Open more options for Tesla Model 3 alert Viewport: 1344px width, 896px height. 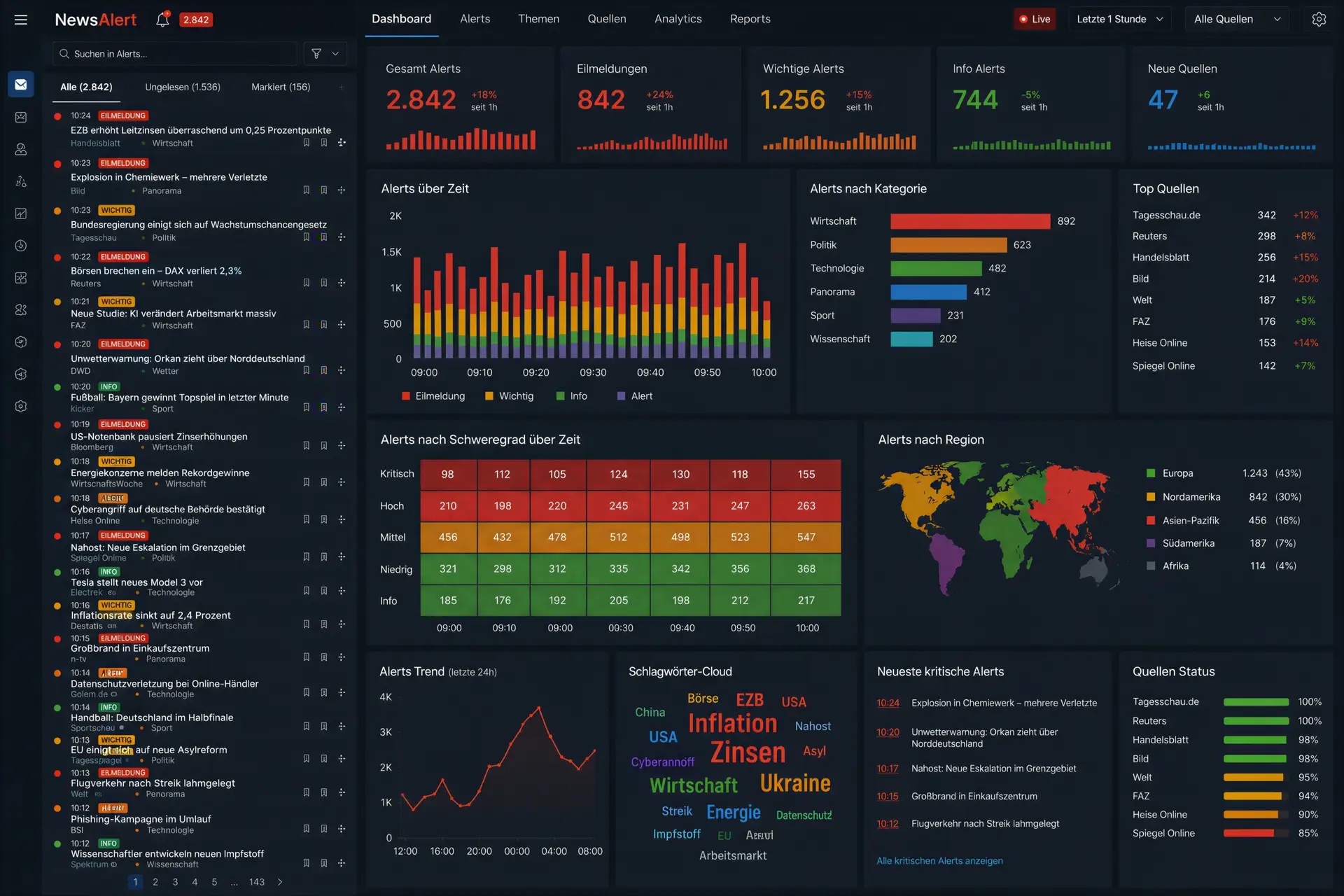[x=342, y=591]
